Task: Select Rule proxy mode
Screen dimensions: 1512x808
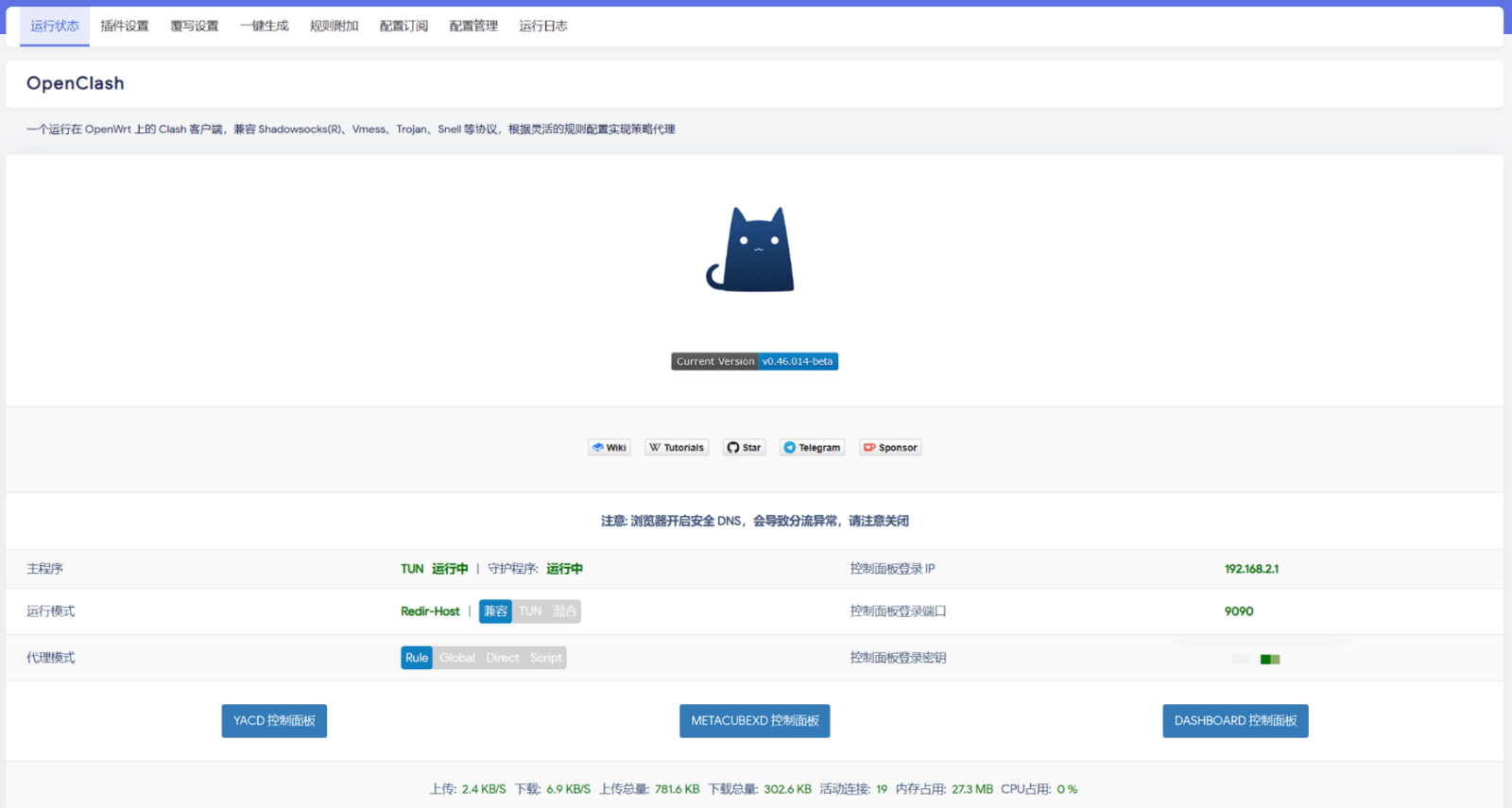Action: coord(417,658)
